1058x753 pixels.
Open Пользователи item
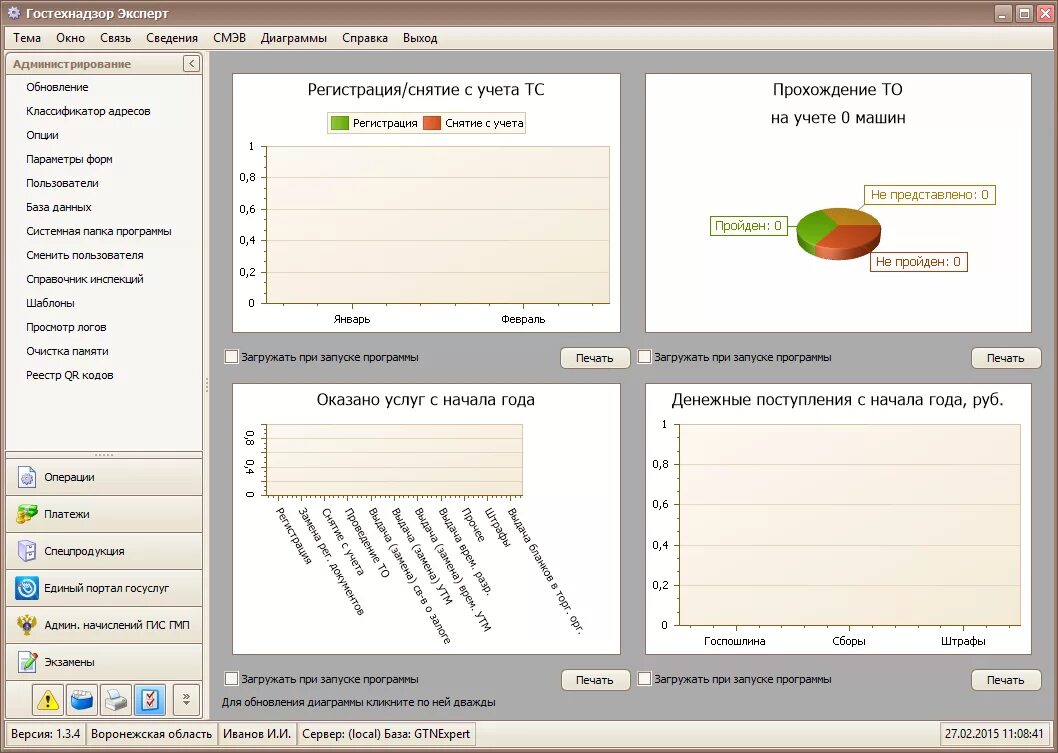tap(62, 183)
